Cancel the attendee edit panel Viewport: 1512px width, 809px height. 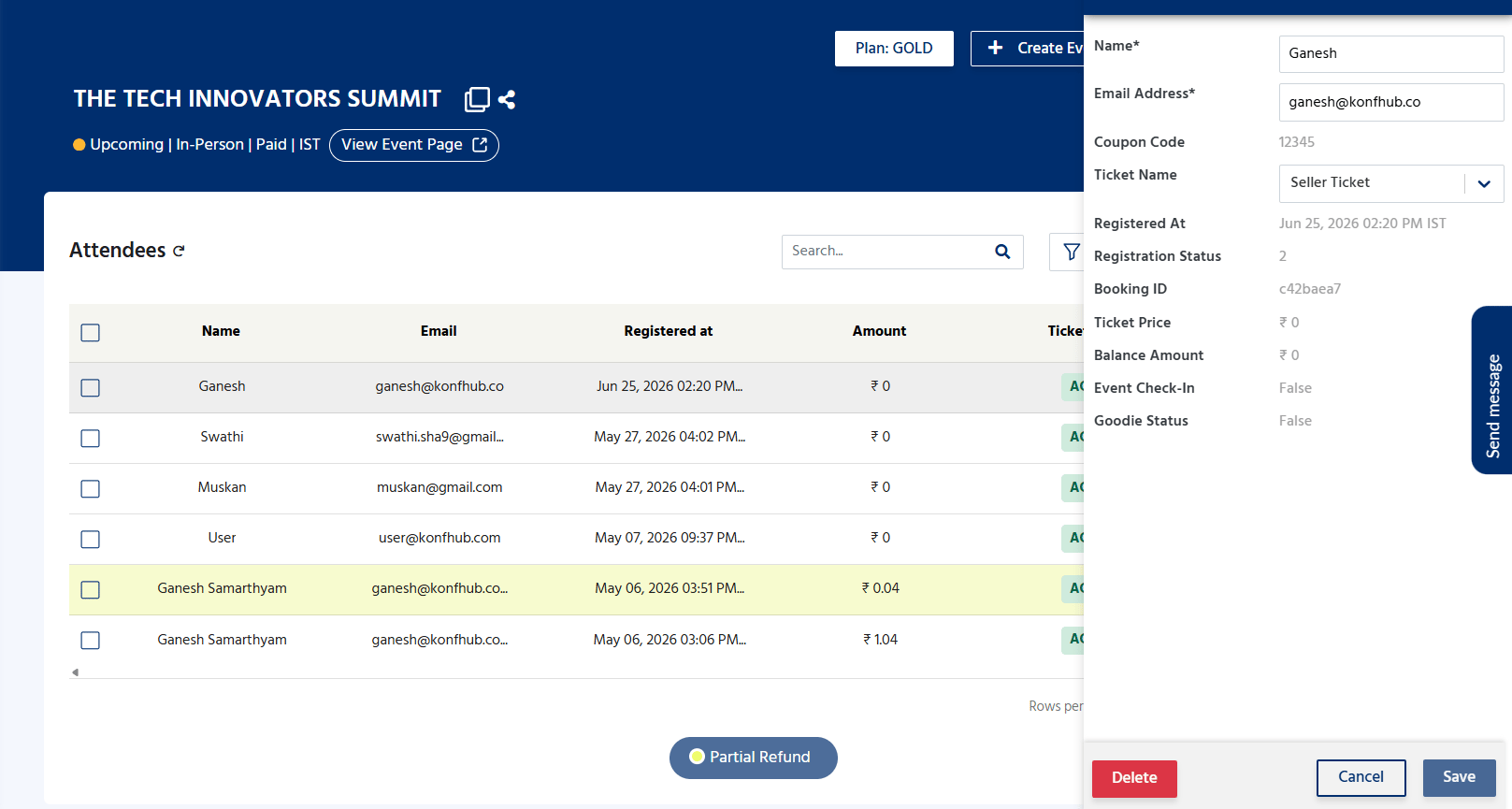click(1361, 777)
